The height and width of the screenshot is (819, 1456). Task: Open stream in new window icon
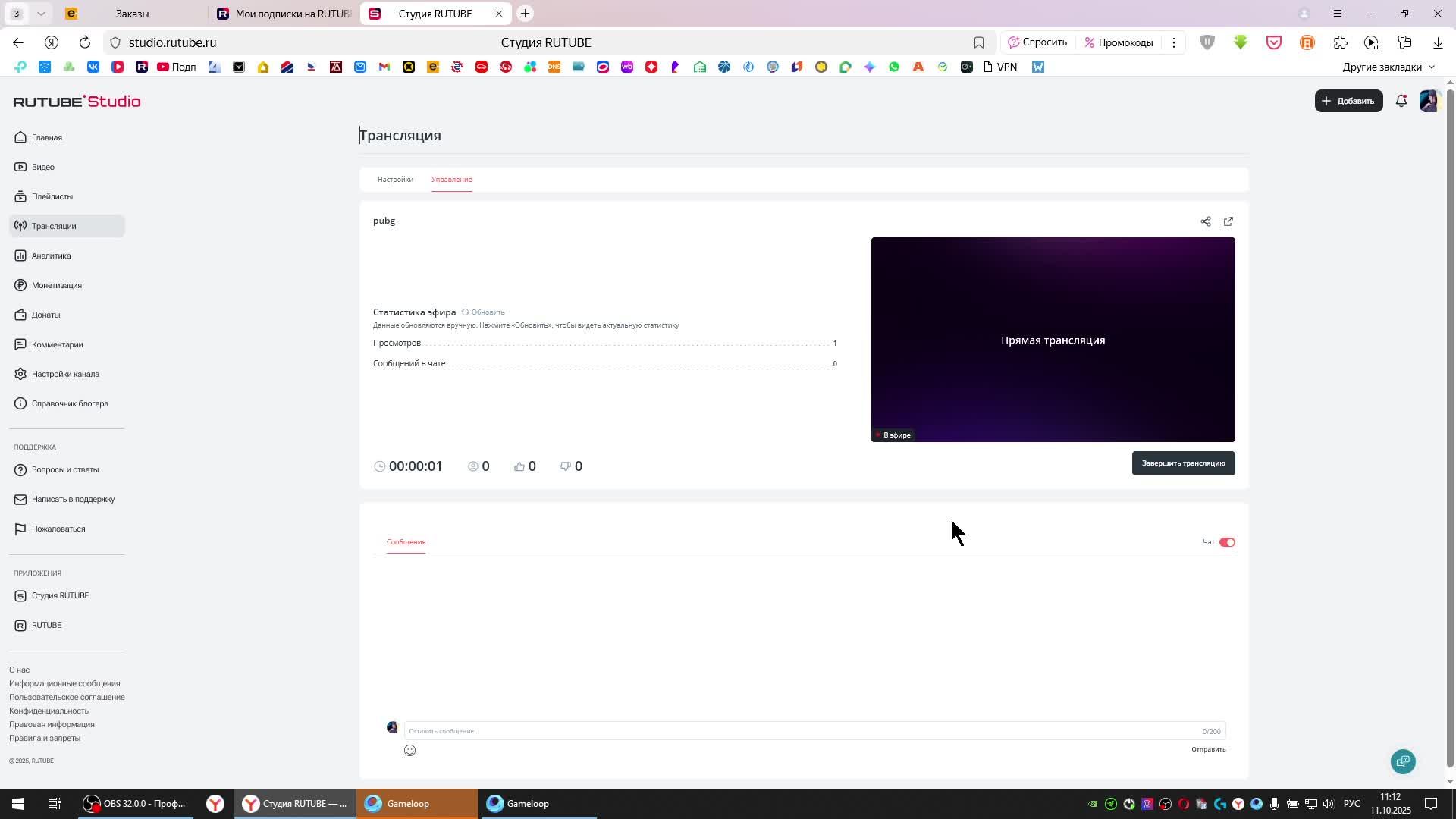[x=1228, y=221]
